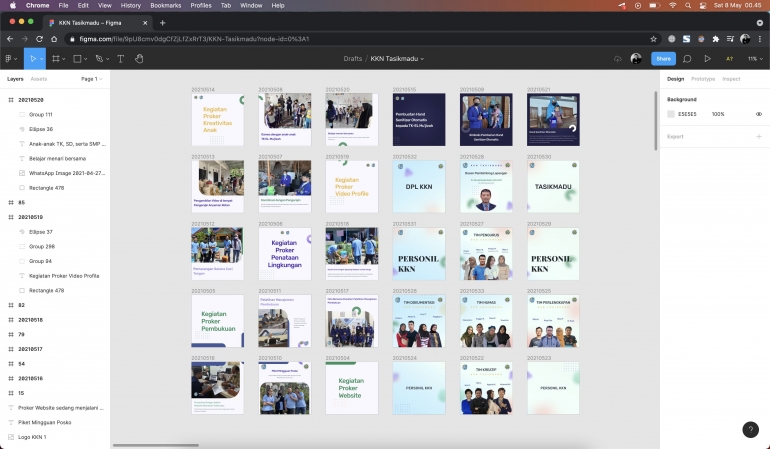The image size is (770, 449).
Task: Open the shape tools dropdown arrow
Action: coord(85,59)
